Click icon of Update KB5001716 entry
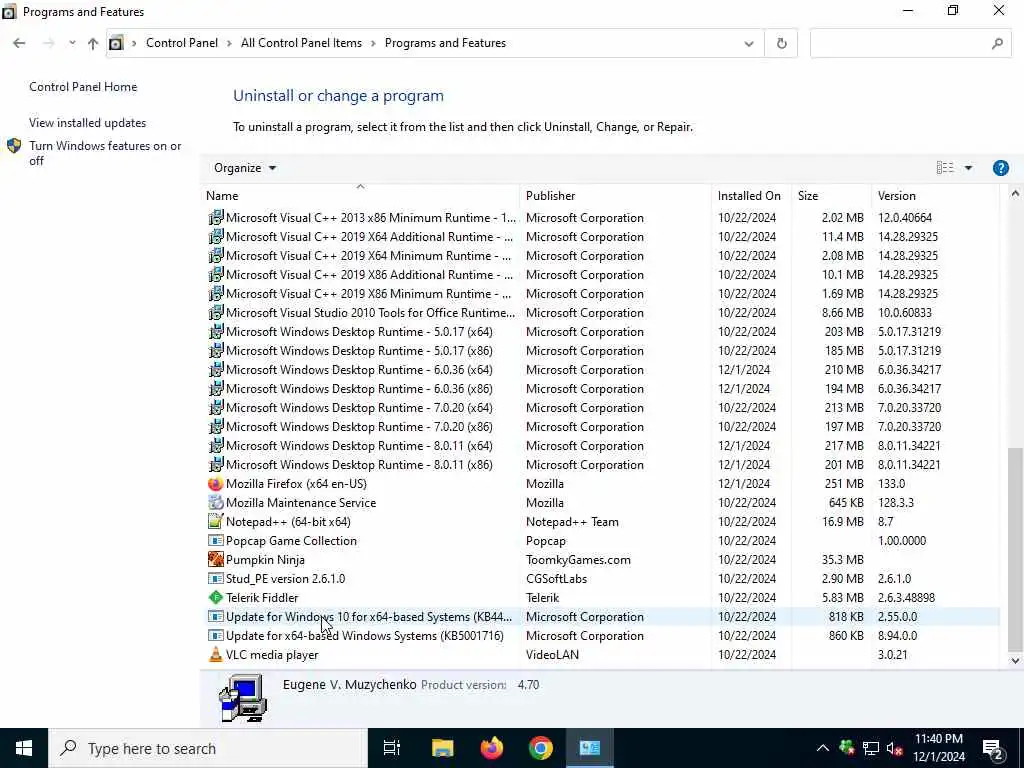 216,635
